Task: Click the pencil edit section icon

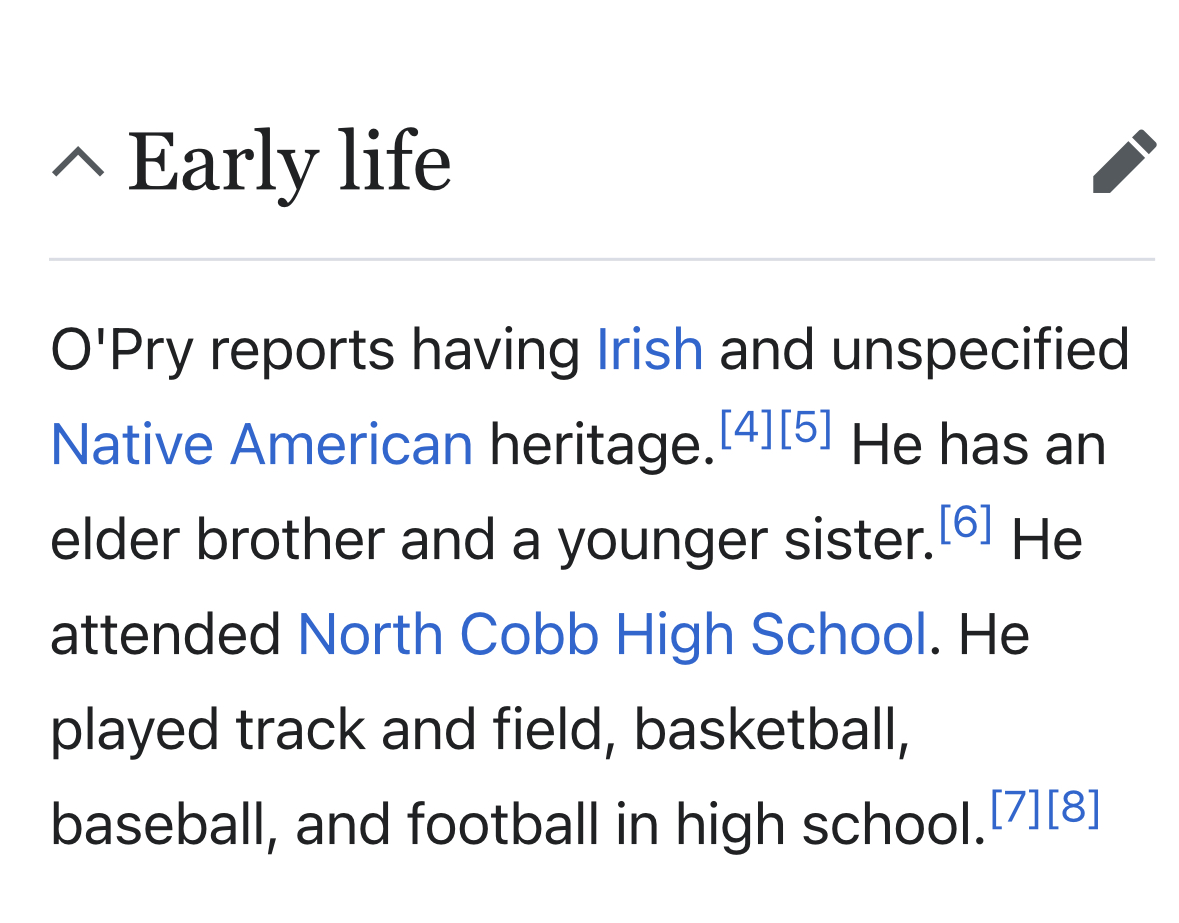Action: [x=1124, y=161]
